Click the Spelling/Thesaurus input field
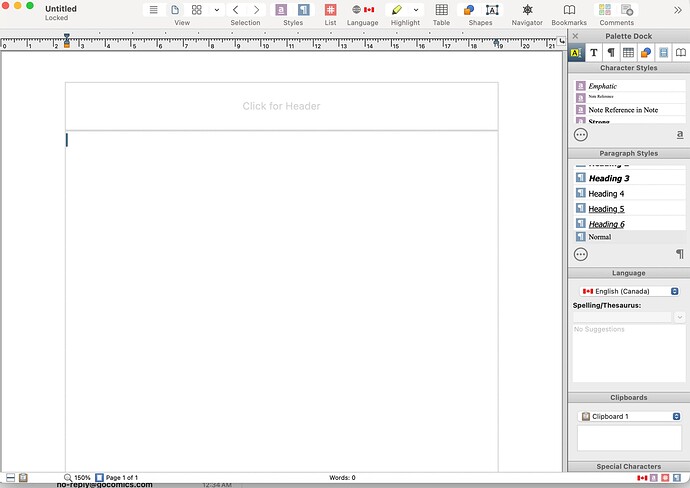The image size is (690, 488). tap(622, 317)
